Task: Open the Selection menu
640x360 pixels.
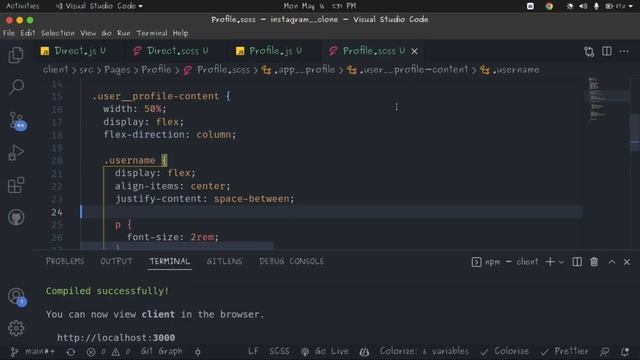Action: (x=58, y=33)
